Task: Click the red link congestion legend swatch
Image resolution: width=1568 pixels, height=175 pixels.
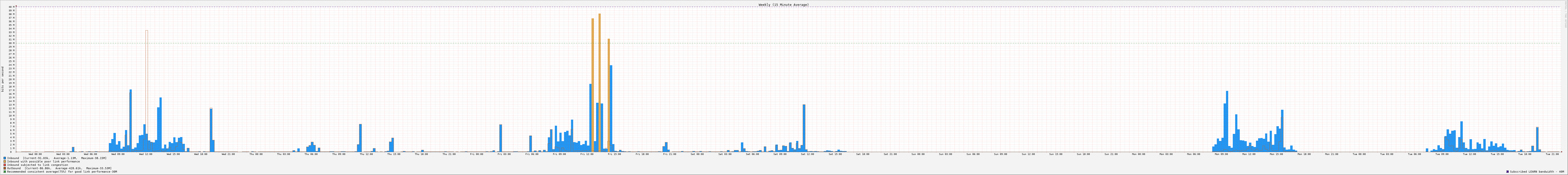Action: point(5,165)
